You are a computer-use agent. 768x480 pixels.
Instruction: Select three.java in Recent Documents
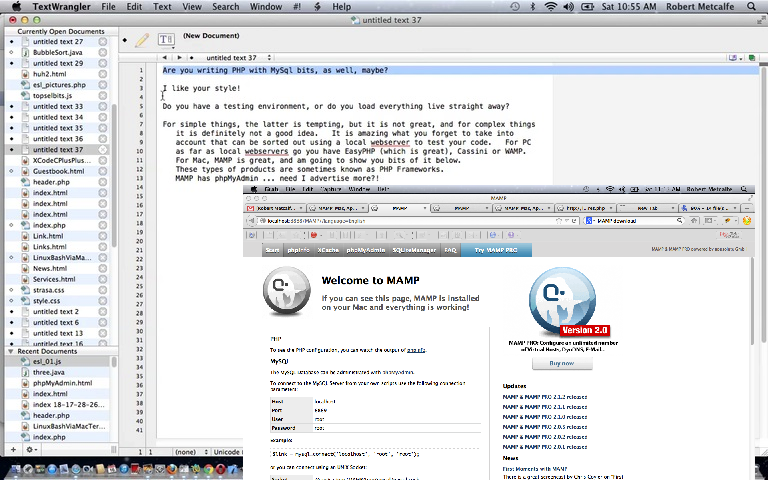48,372
